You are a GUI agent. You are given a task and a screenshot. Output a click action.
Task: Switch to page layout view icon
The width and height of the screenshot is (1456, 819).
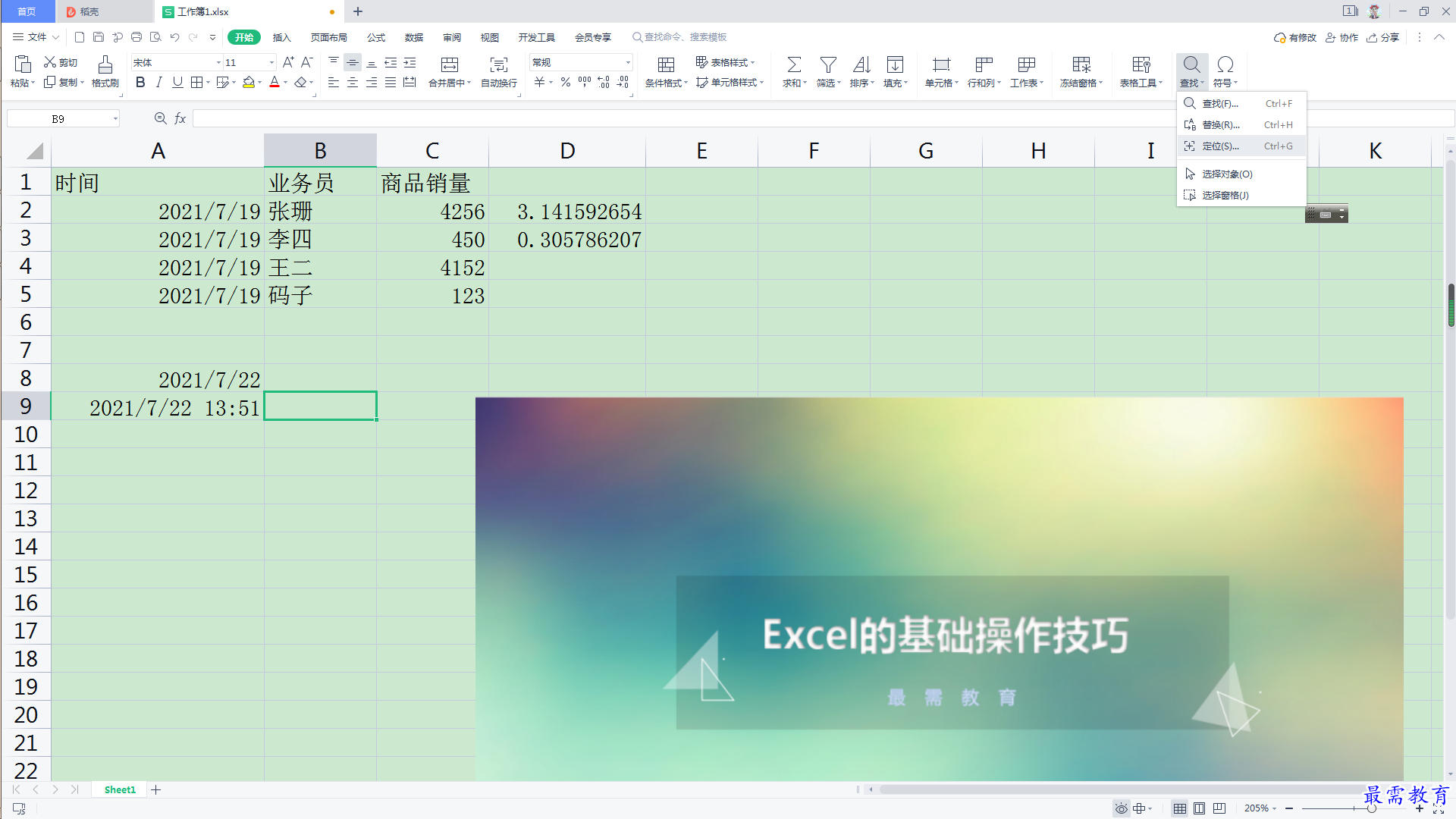click(x=1199, y=808)
